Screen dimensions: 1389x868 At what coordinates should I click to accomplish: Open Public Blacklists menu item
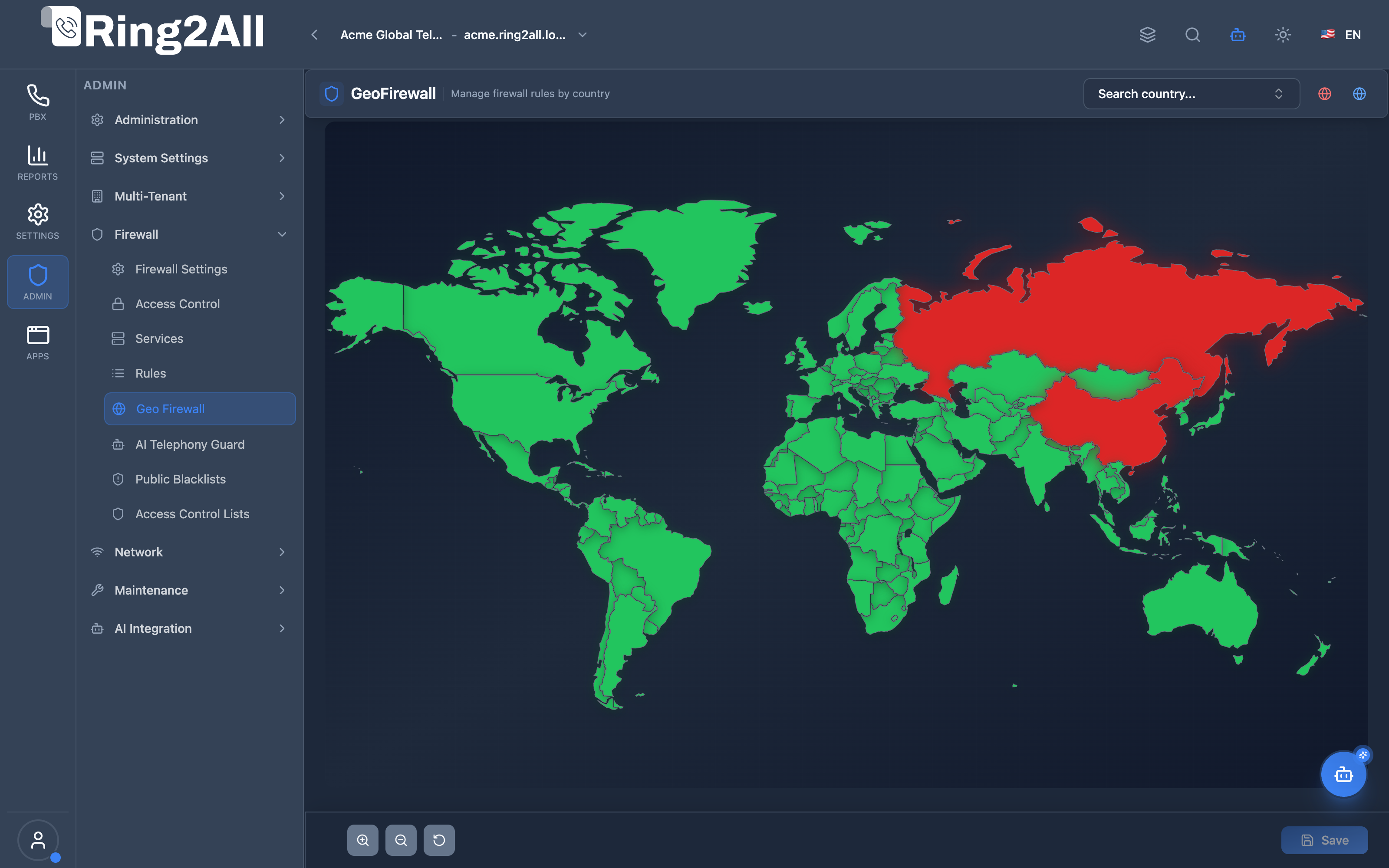(x=200, y=479)
